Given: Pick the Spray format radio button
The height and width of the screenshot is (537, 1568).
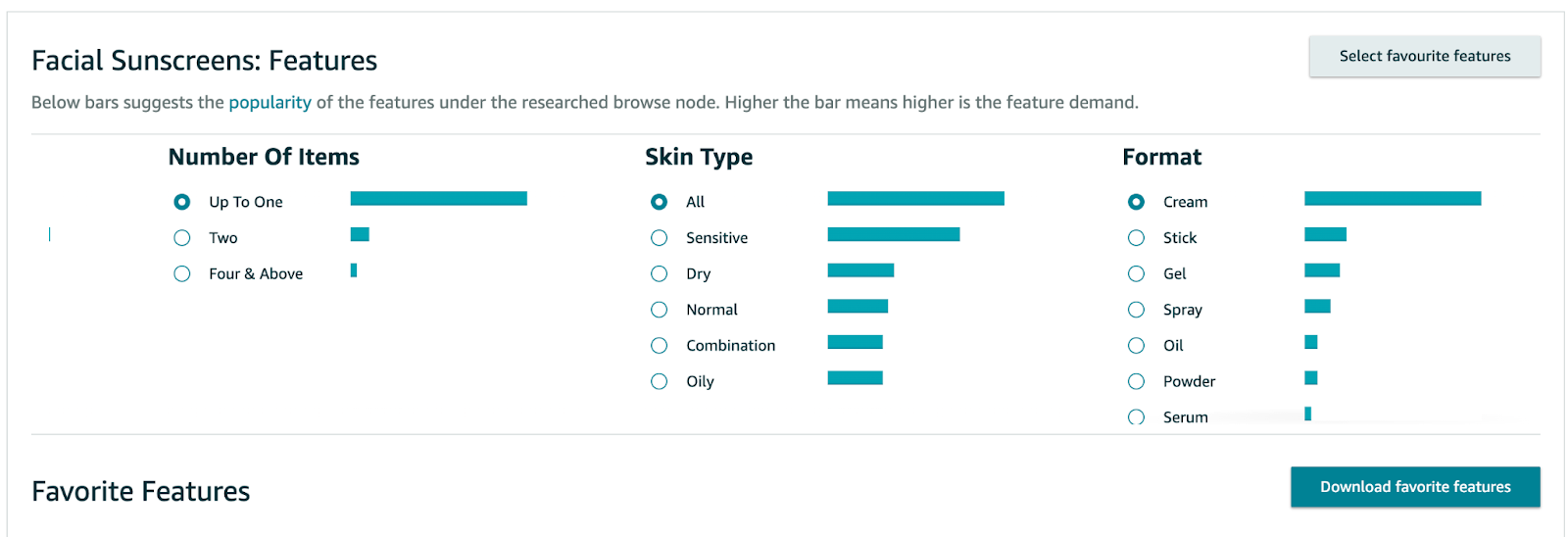Looking at the screenshot, I should pyautogui.click(x=1137, y=310).
